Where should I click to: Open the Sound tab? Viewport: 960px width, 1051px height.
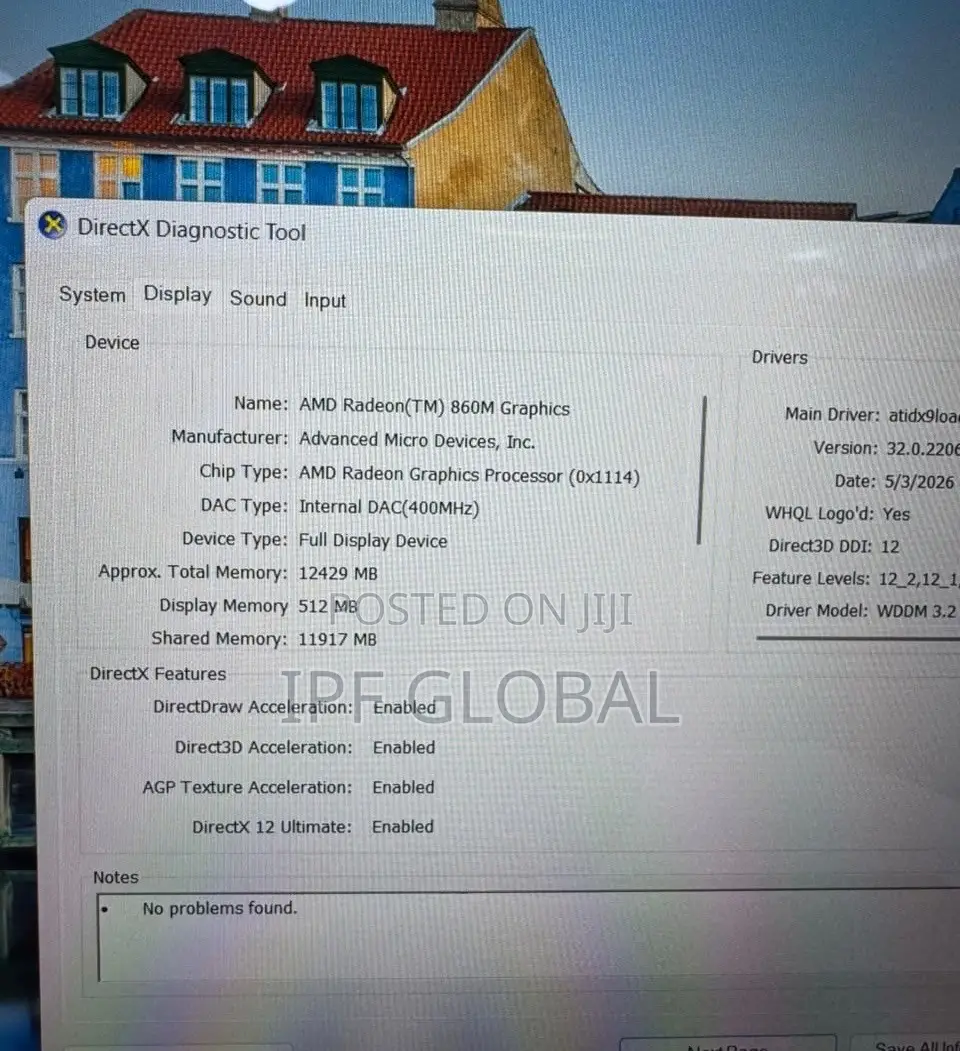pos(258,298)
